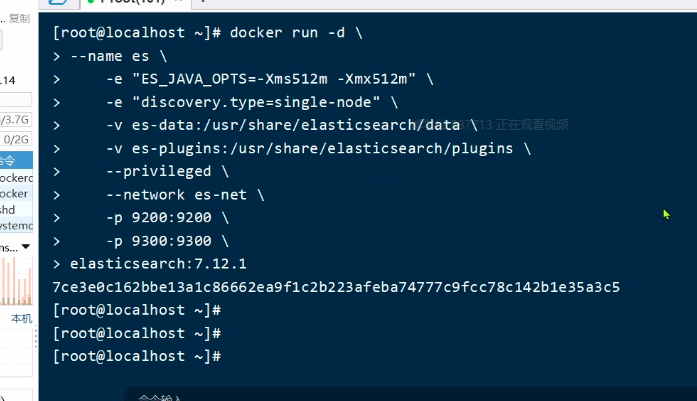The height and width of the screenshot is (401, 697).
Task: Focus the command input box at bottom
Action: pyautogui.click(x=400, y=396)
